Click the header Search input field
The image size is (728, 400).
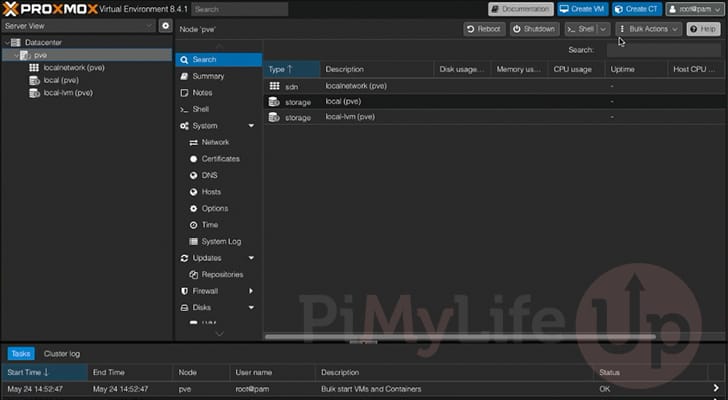[240, 9]
